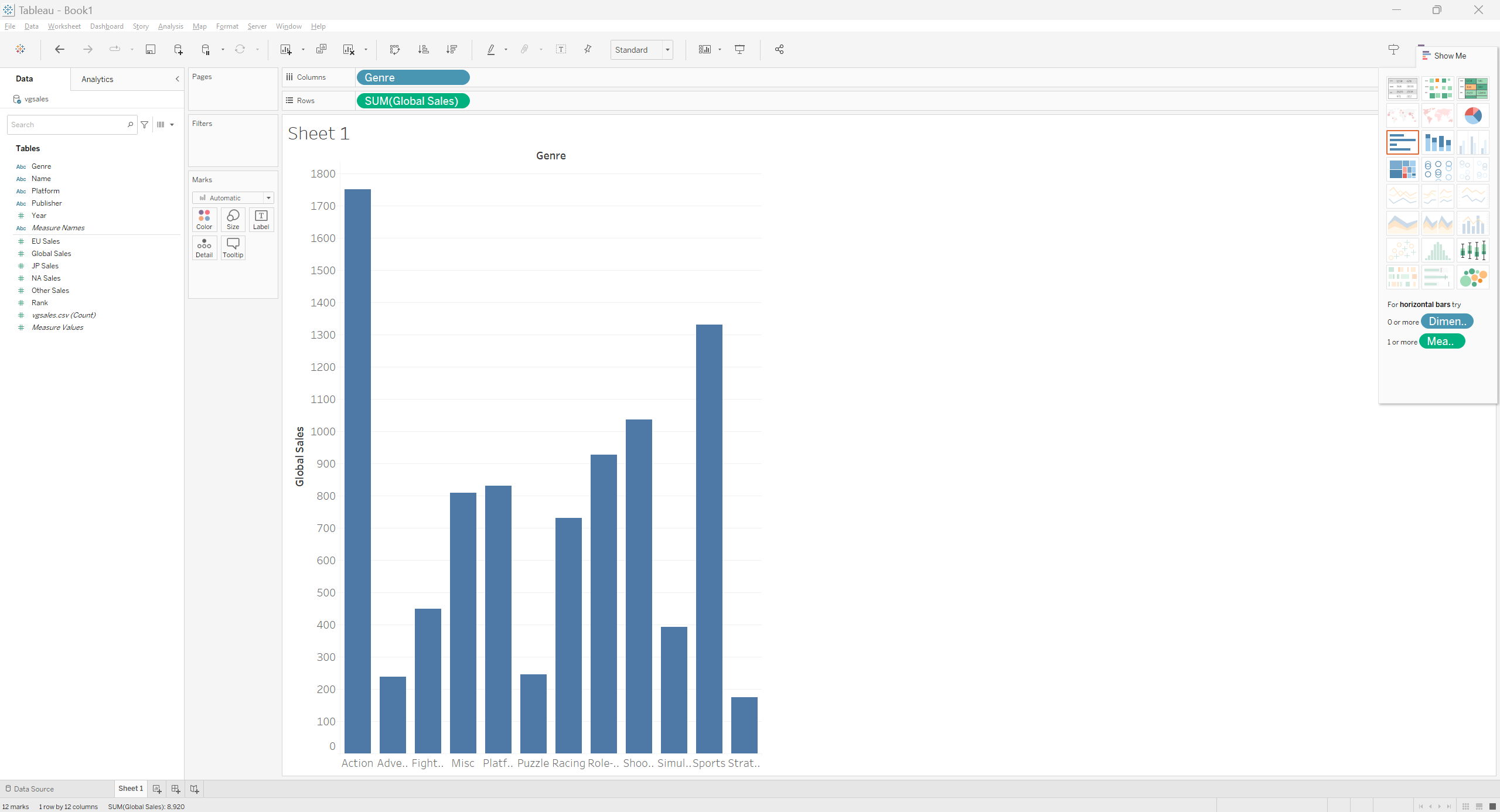The image size is (1500, 812).
Task: Click the New Worksheet toolbar icon
Action: 286,49
